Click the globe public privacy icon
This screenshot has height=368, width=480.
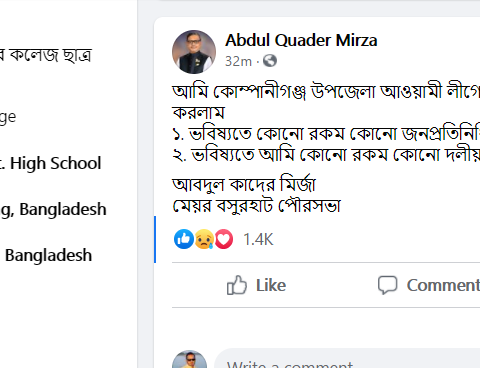point(270,61)
